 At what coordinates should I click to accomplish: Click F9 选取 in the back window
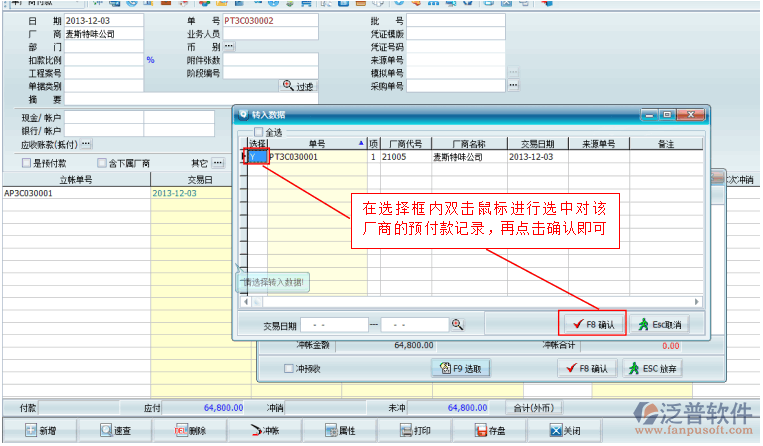(461, 369)
